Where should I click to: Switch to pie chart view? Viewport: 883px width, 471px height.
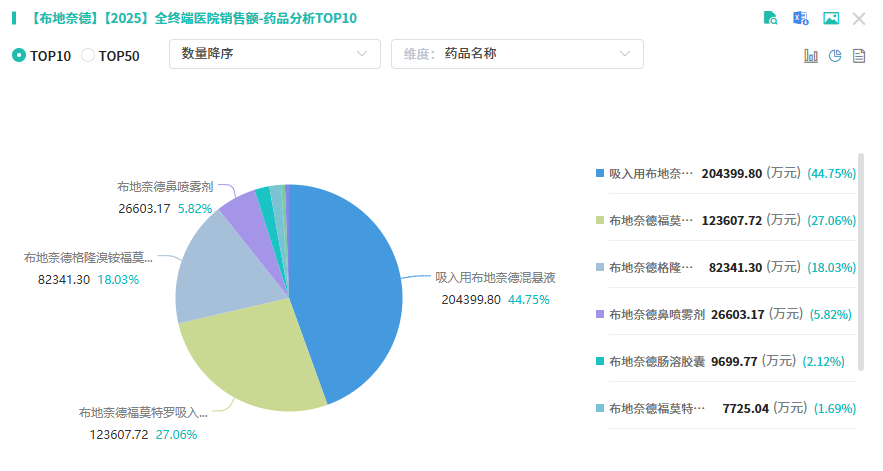tap(835, 56)
